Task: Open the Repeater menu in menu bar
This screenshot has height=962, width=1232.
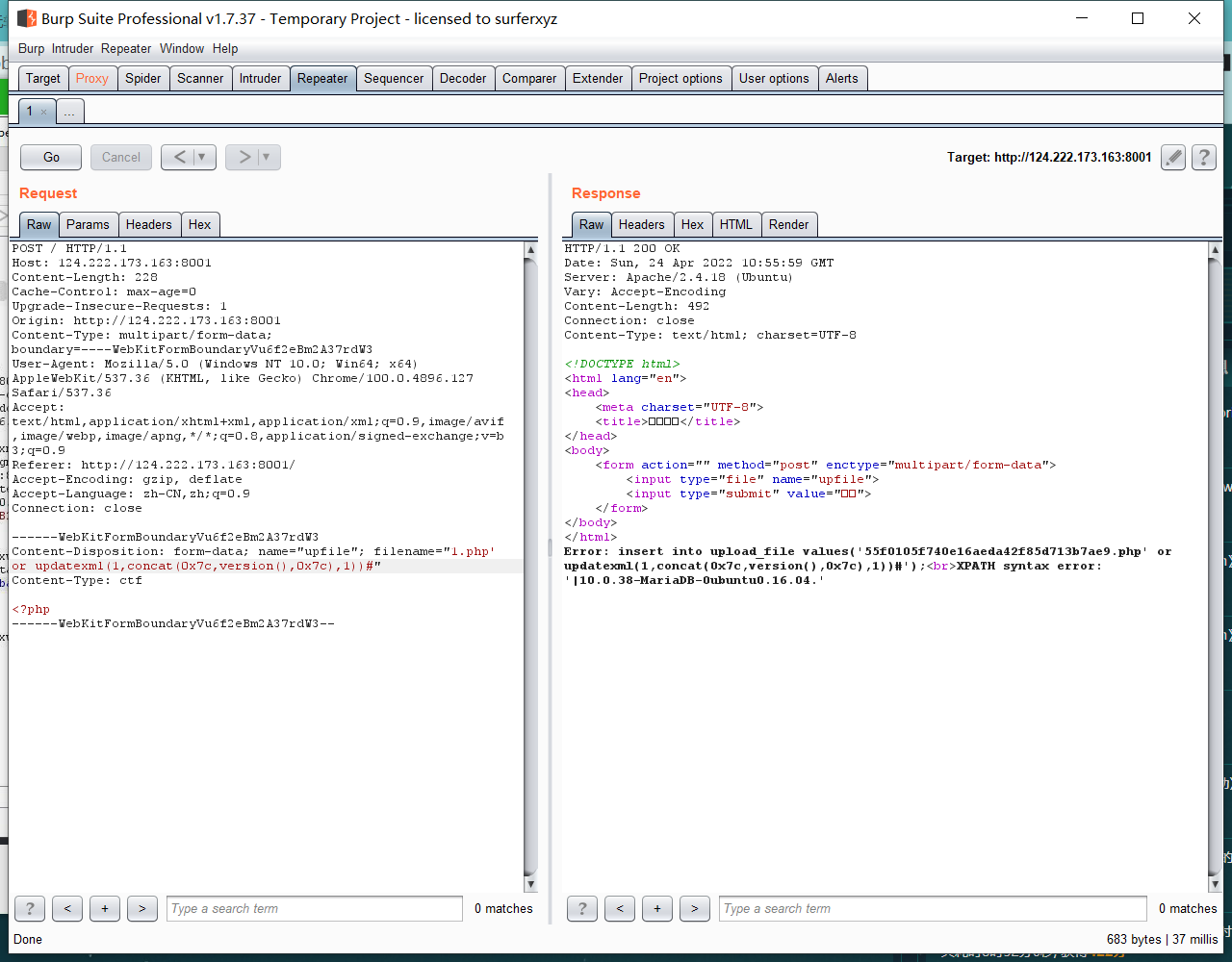Action: [126, 48]
